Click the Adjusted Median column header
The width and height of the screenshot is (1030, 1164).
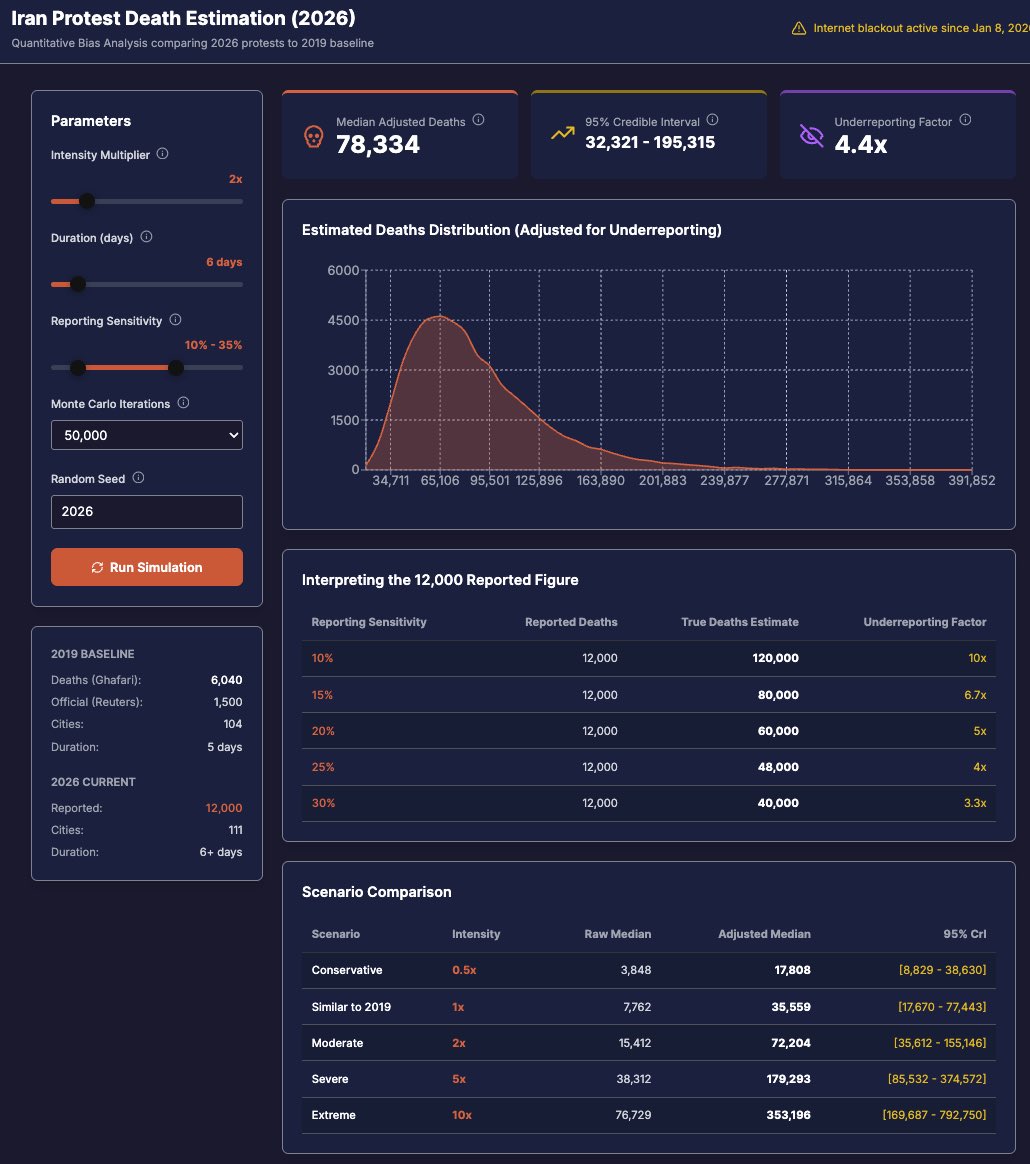tap(764, 934)
